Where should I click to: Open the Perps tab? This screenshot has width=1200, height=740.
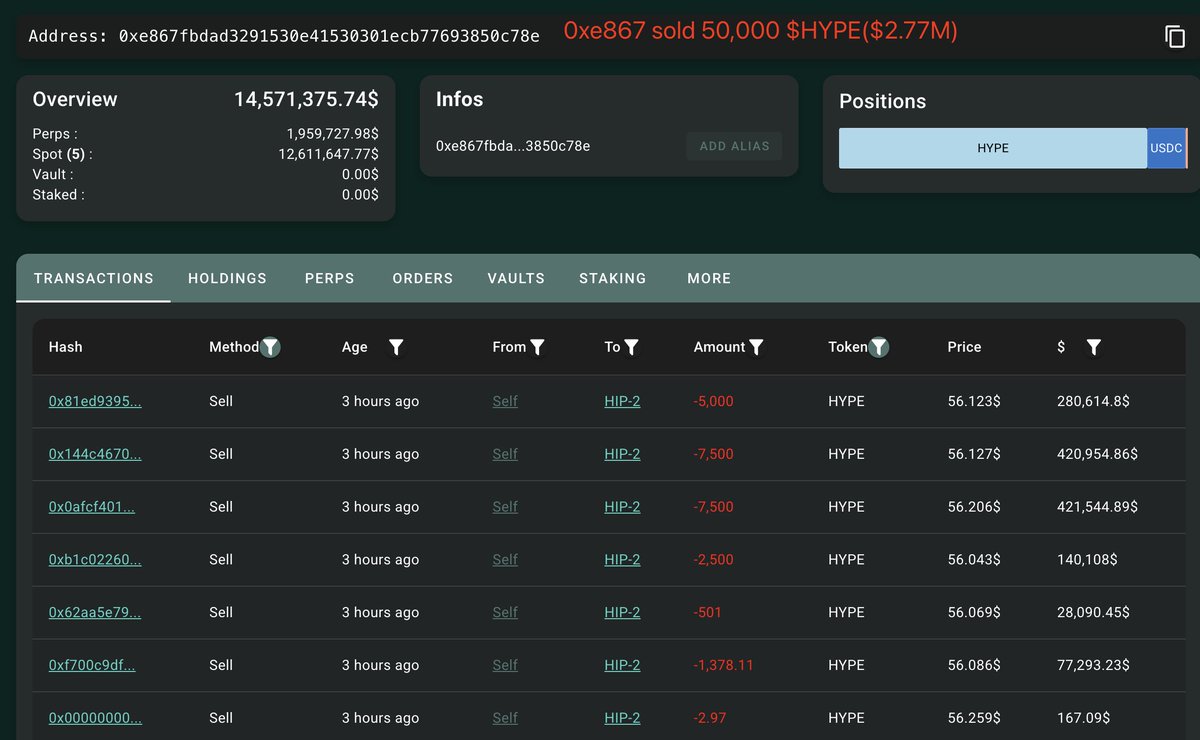click(330, 278)
